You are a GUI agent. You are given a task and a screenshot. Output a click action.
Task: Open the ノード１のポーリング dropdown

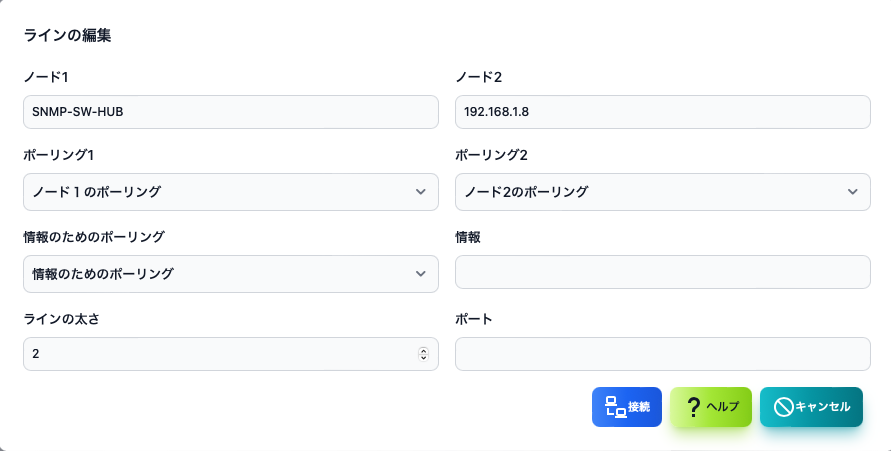click(231, 192)
